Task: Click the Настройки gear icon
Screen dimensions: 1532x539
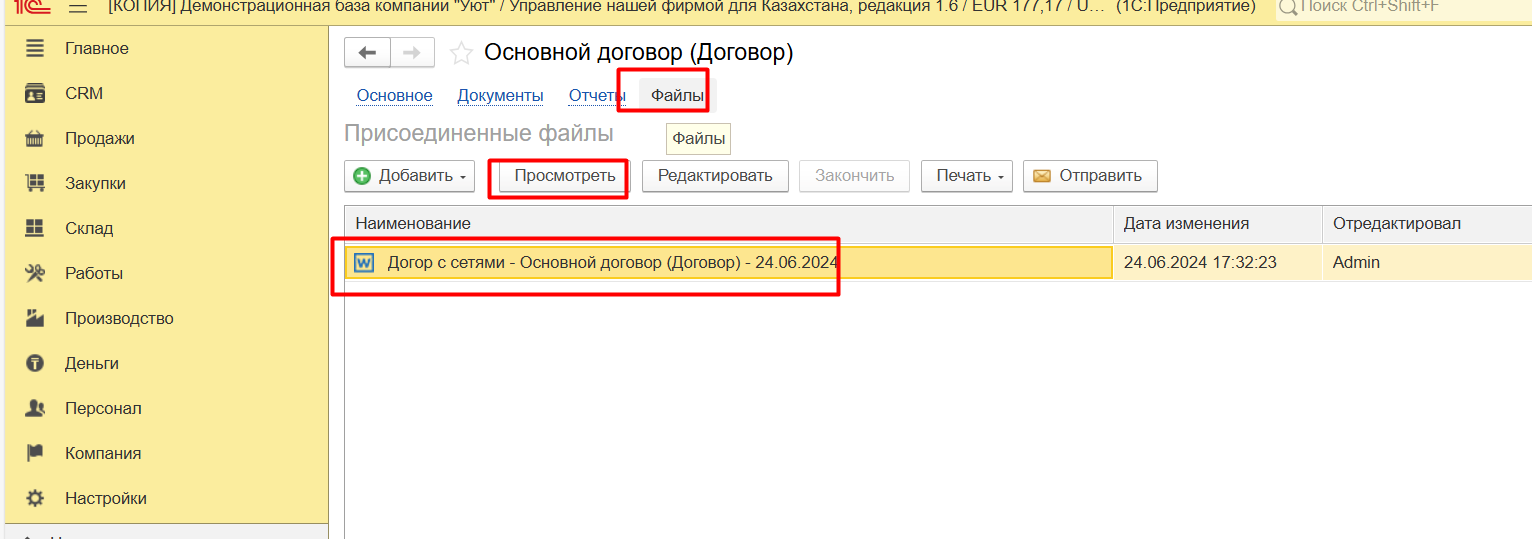Action: pyautogui.click(x=35, y=498)
